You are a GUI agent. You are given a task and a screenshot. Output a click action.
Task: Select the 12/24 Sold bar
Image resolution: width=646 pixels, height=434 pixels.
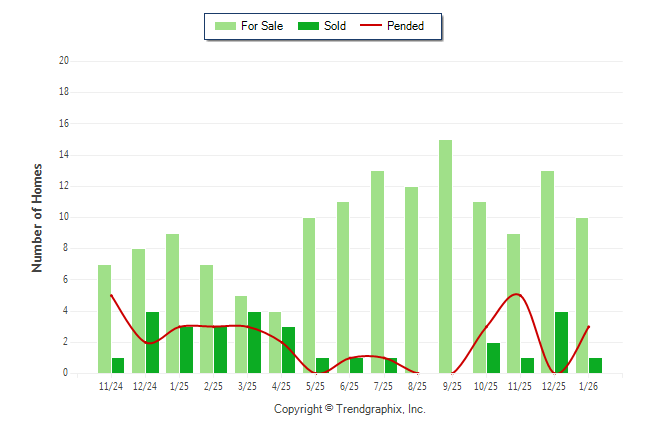[152, 342]
